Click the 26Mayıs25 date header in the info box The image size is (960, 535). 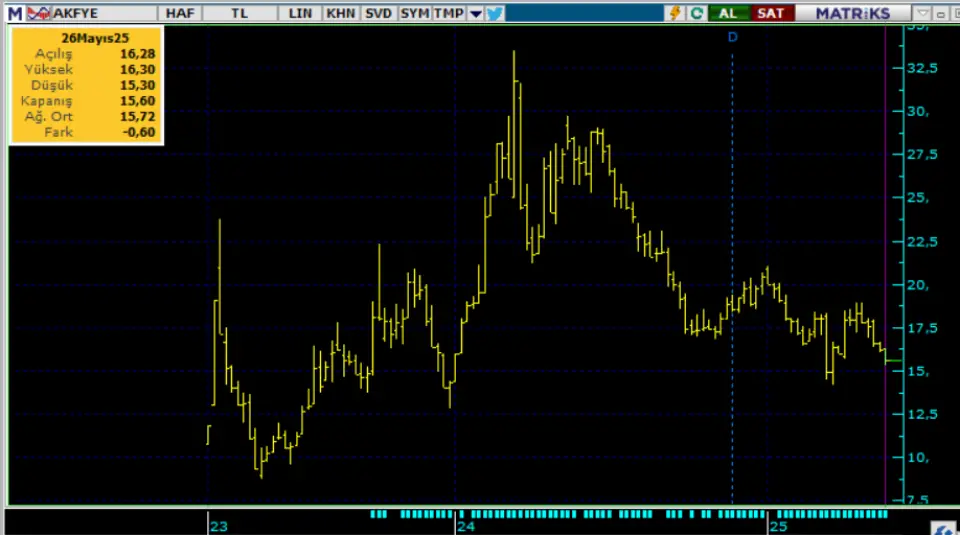[x=95, y=38]
